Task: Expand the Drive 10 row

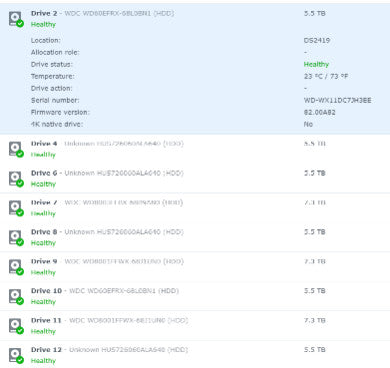Action: [195, 296]
